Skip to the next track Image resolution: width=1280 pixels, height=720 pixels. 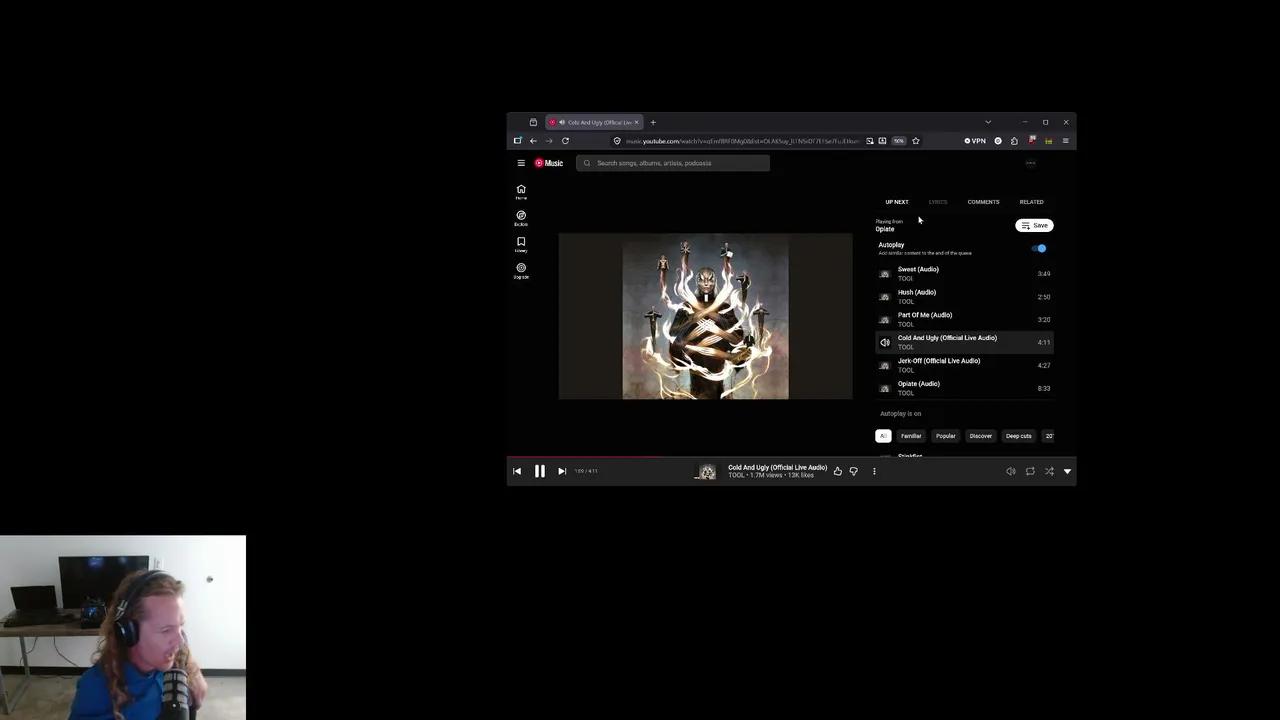pos(562,471)
